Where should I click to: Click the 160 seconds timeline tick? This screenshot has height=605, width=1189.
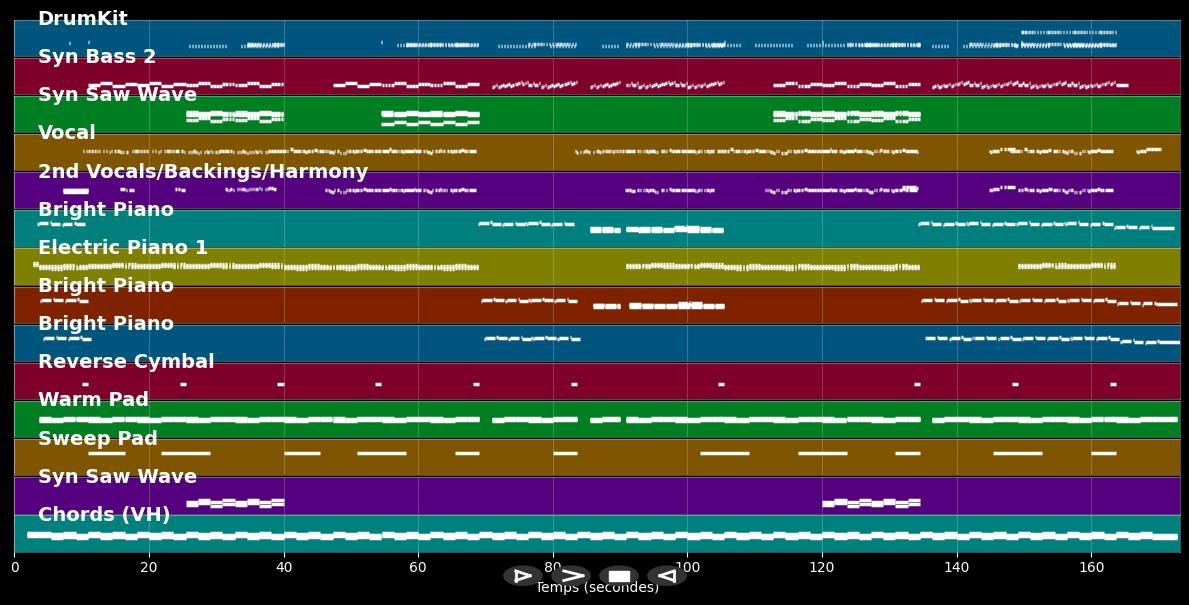point(1091,567)
